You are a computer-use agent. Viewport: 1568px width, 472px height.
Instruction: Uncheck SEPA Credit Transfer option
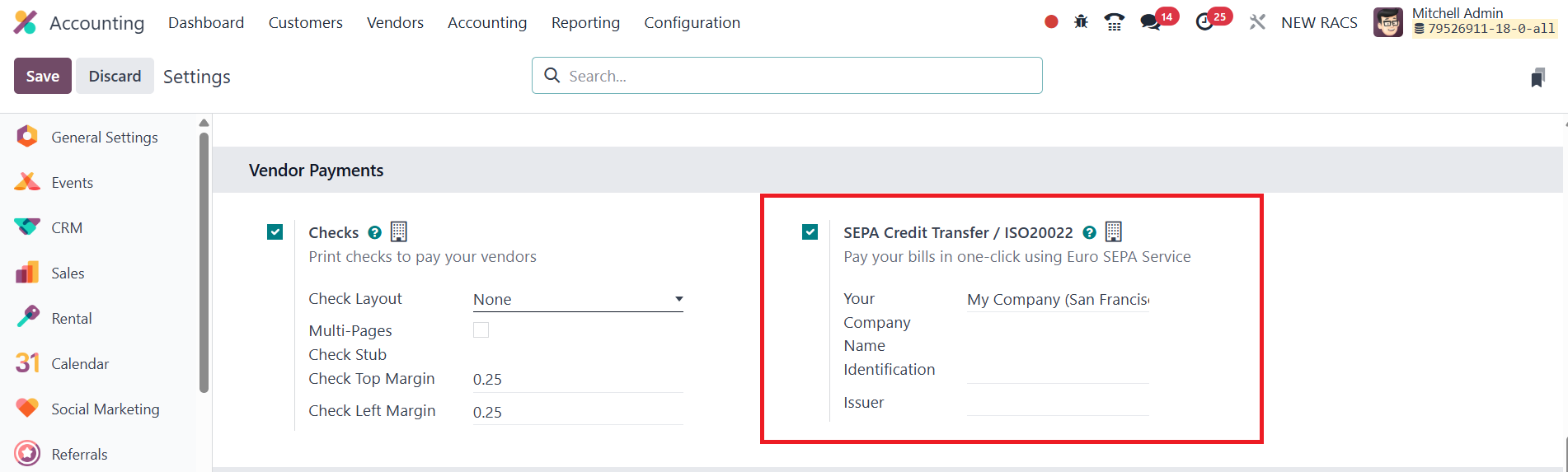810,232
